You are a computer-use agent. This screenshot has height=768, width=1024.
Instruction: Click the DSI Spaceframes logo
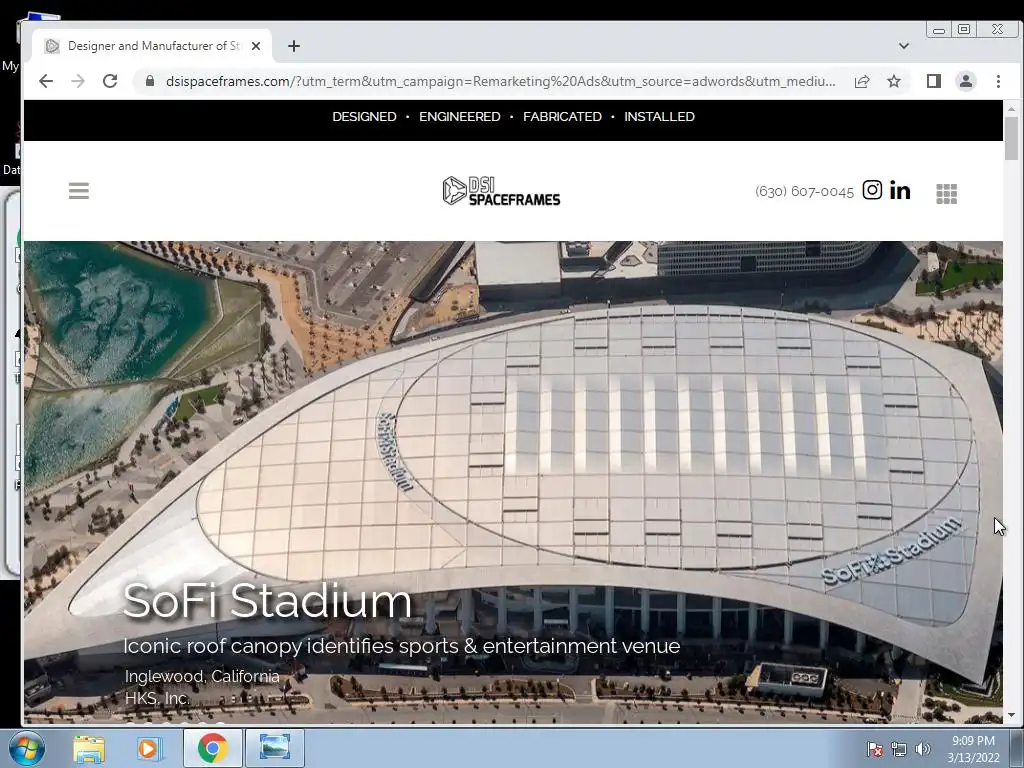501,191
